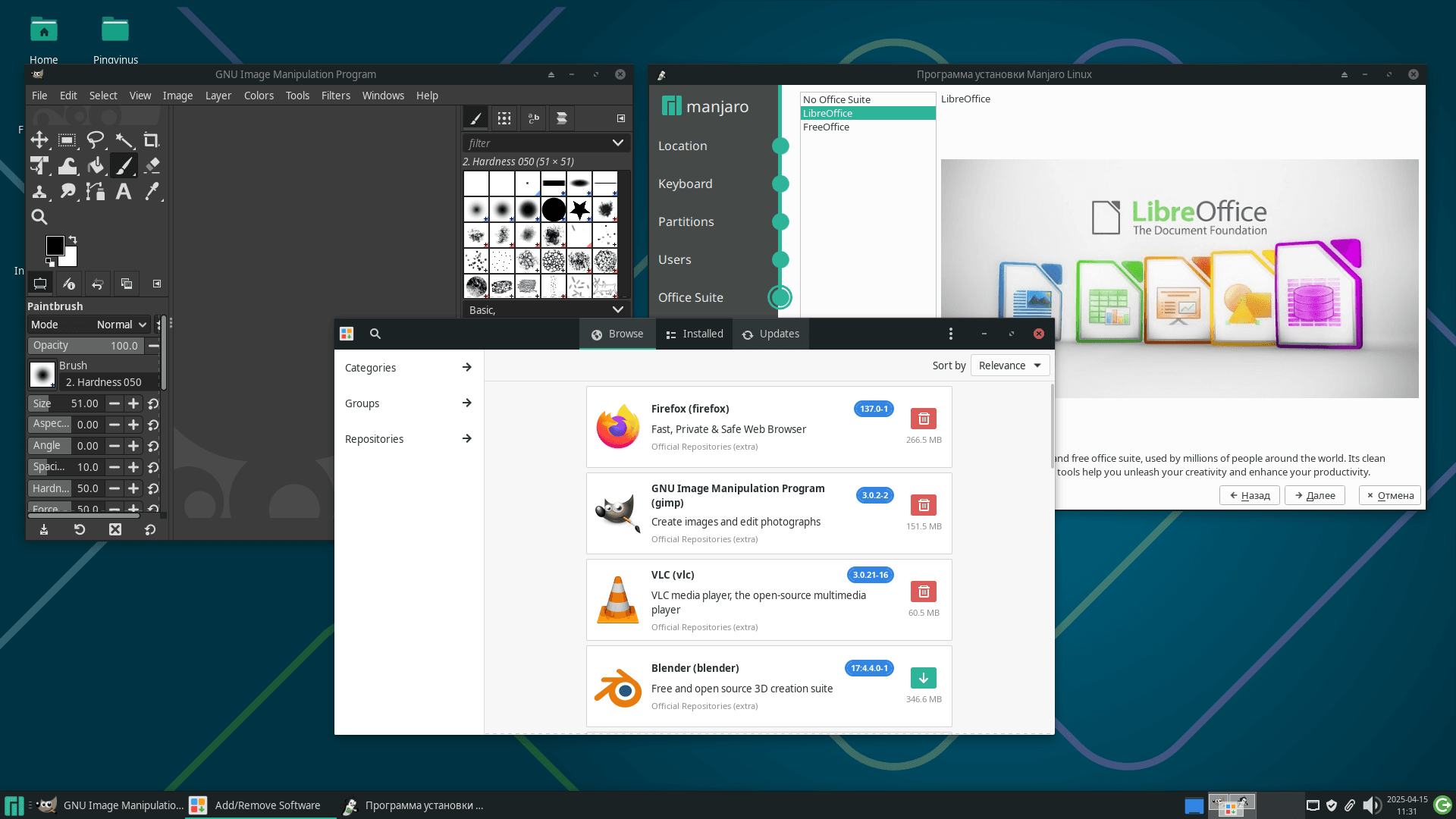The height and width of the screenshot is (819, 1456).
Task: Remove GIMP with its trash button
Action: coord(923,505)
